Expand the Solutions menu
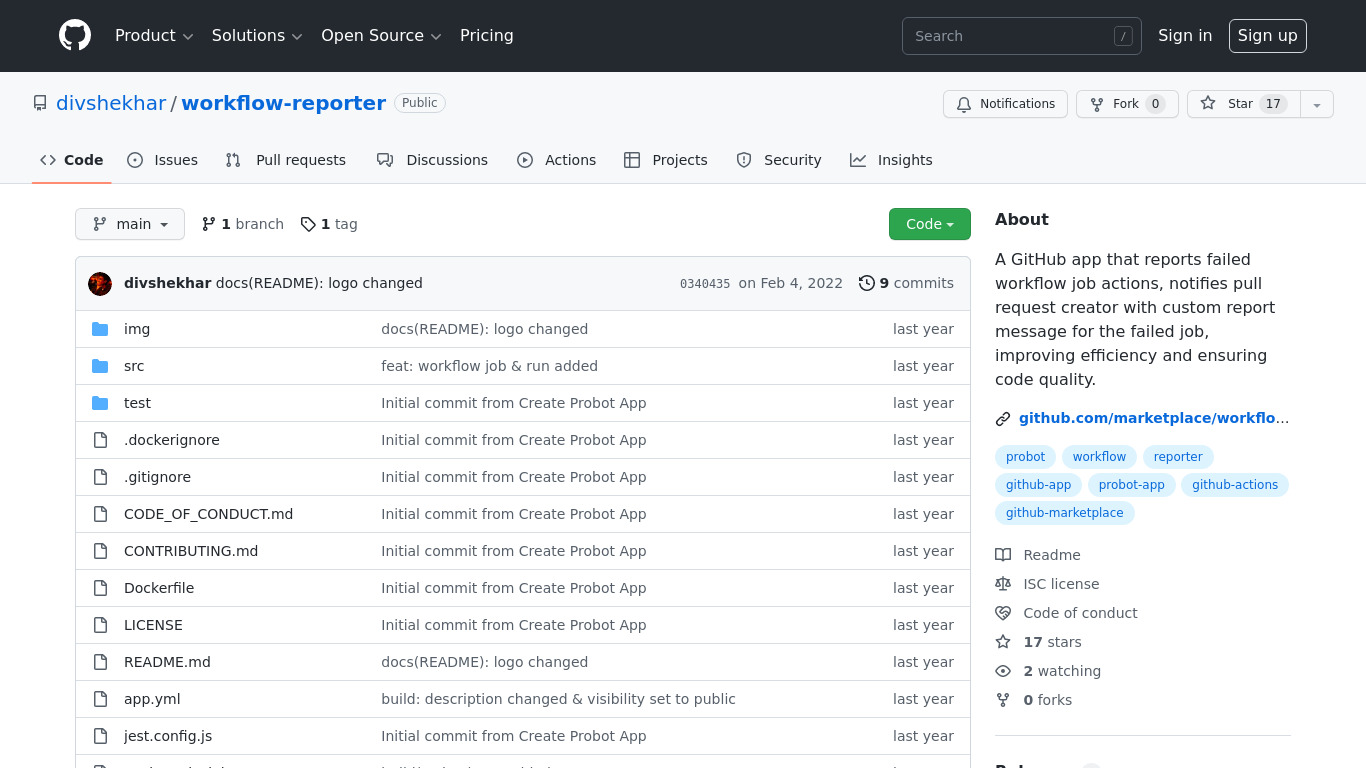Viewport: 1366px width, 768px height. coord(257,36)
